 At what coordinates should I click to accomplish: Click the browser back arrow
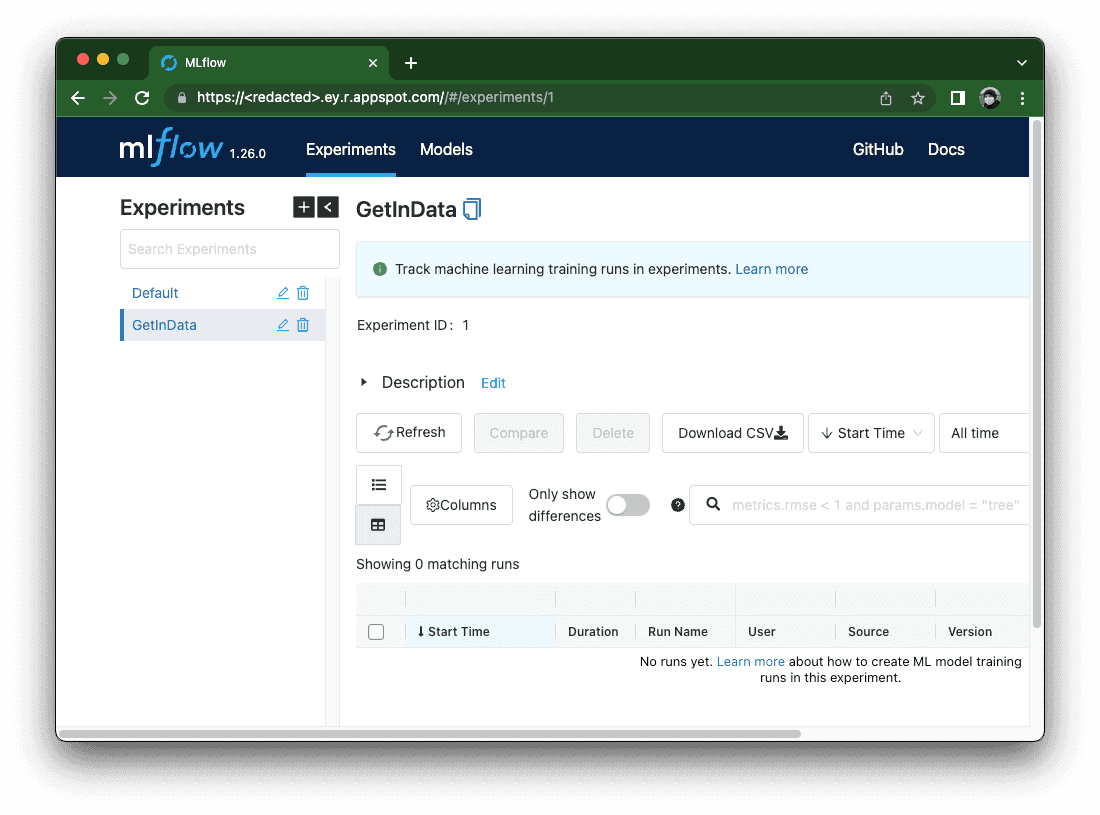(x=78, y=98)
